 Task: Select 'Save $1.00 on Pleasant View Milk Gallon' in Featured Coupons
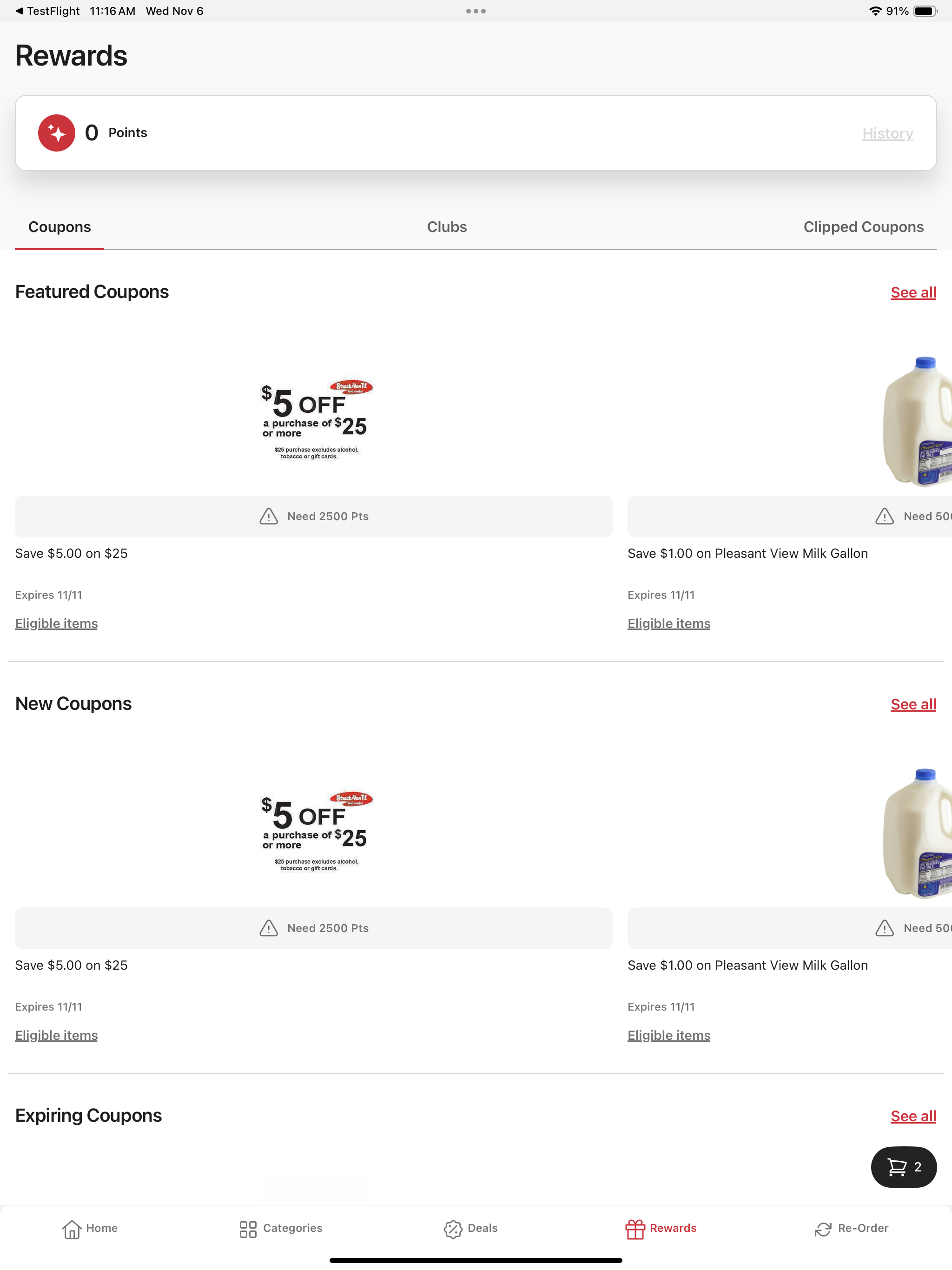point(747,554)
